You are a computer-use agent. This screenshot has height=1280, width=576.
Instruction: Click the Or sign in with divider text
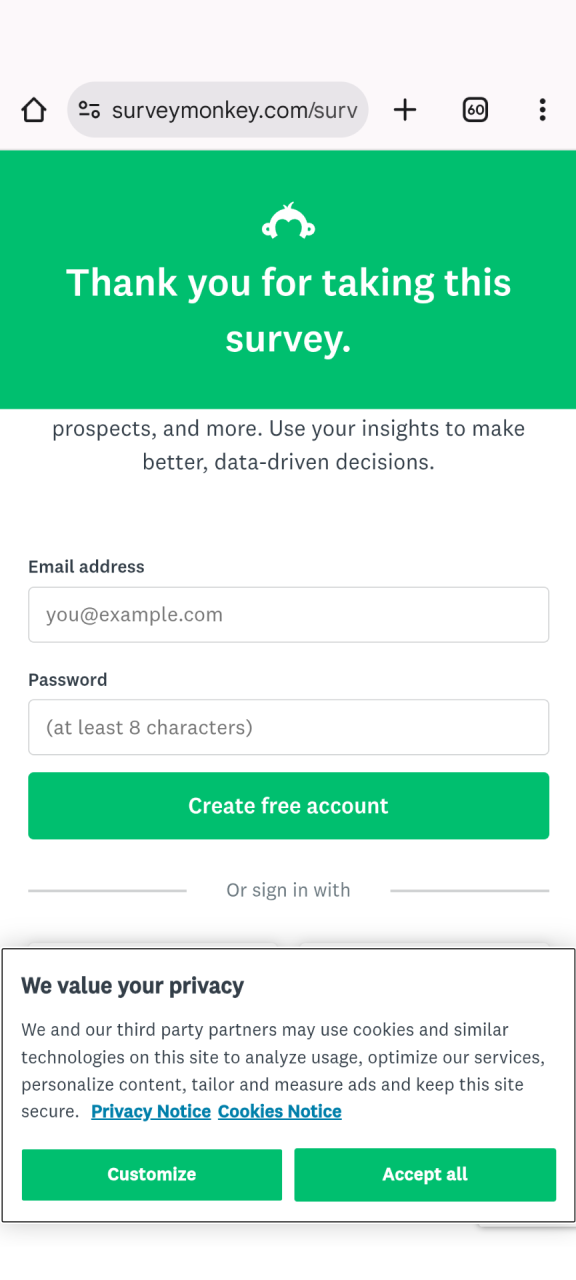click(x=288, y=890)
